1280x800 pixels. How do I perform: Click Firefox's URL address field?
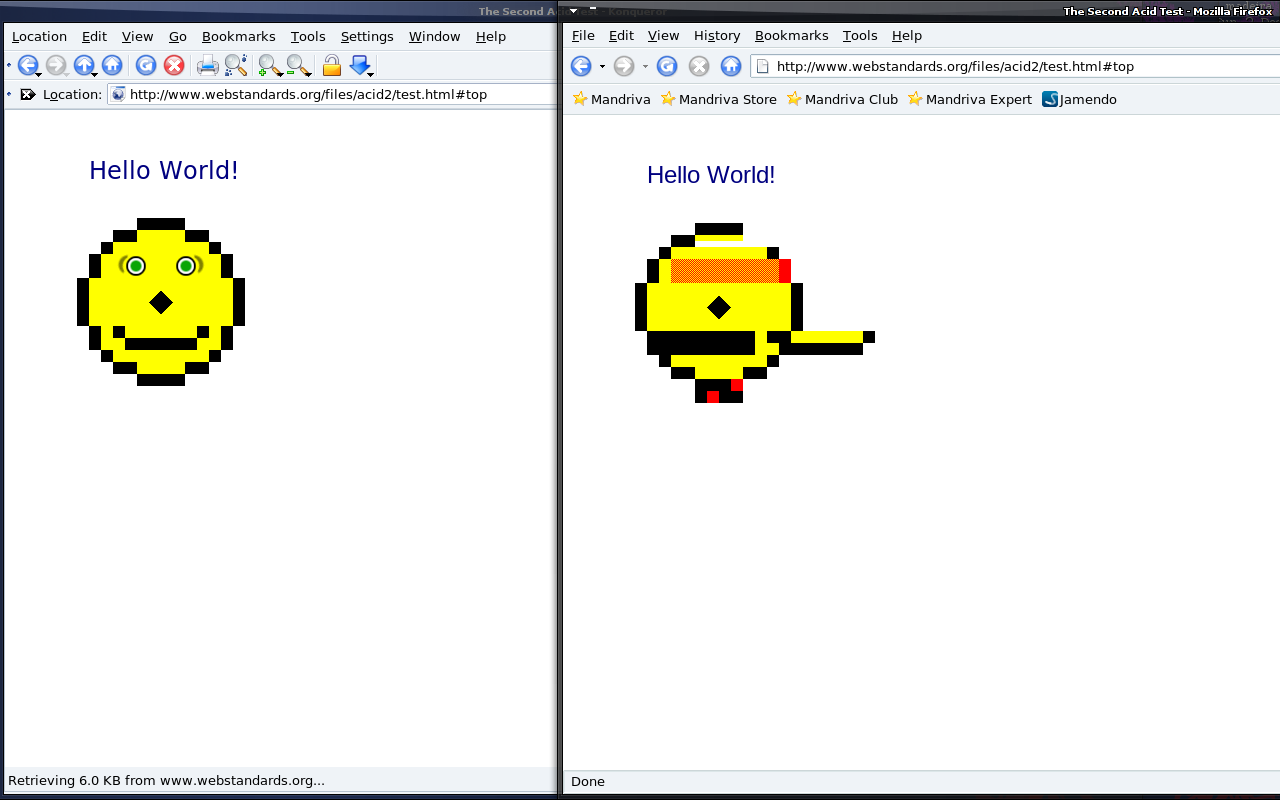pyautogui.click(x=1015, y=66)
